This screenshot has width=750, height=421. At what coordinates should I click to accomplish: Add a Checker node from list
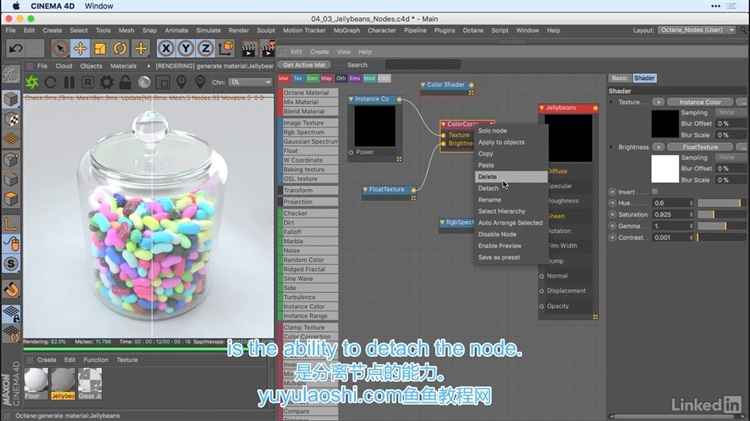tap(309, 213)
